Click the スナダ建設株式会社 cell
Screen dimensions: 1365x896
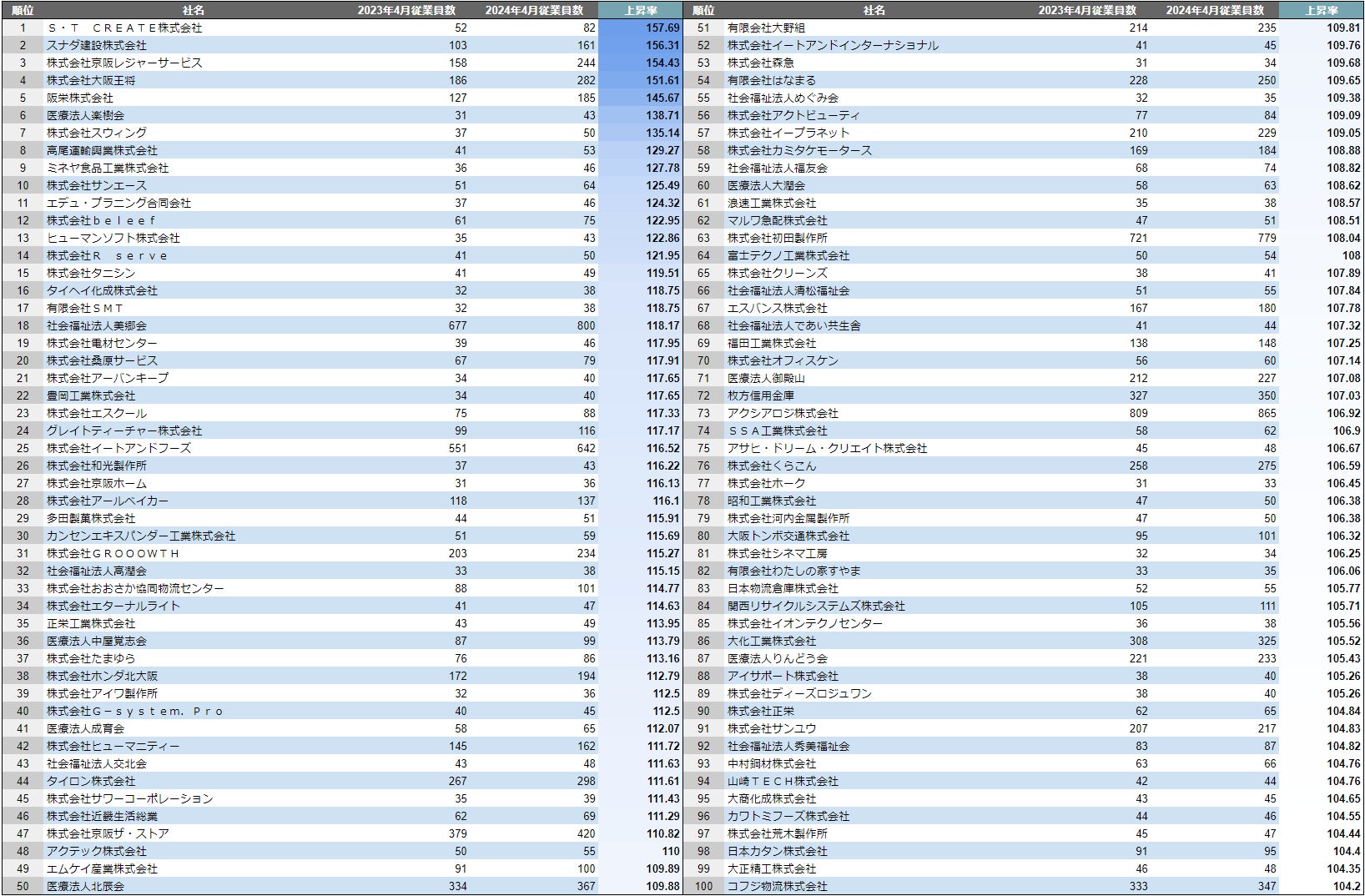[x=97, y=45]
